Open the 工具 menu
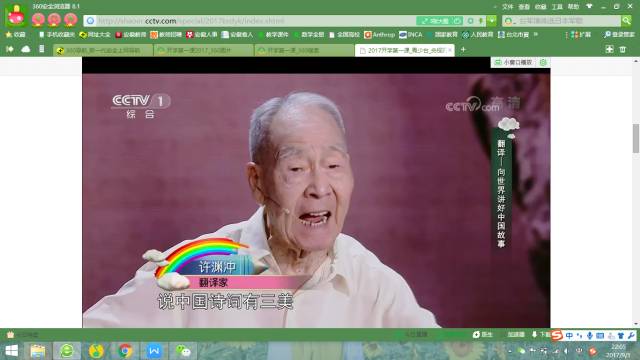The image size is (640, 360). (557, 7)
